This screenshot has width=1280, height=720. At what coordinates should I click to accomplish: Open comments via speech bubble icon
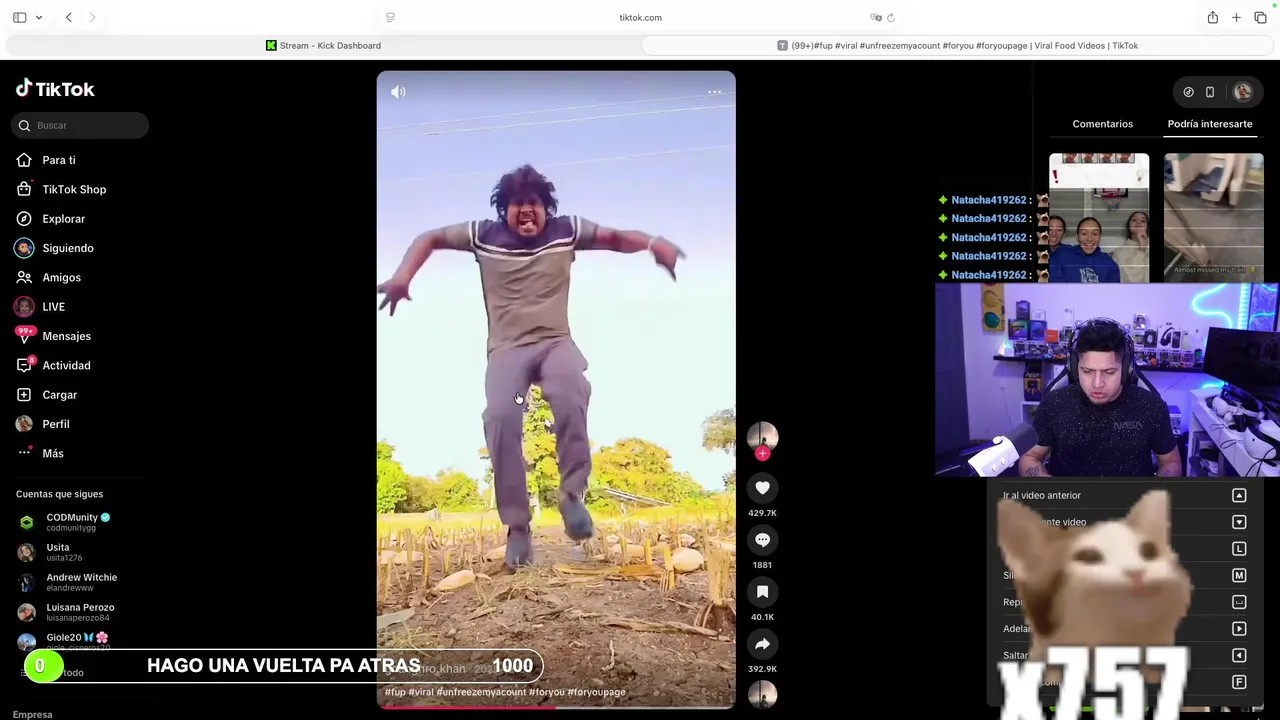point(762,540)
